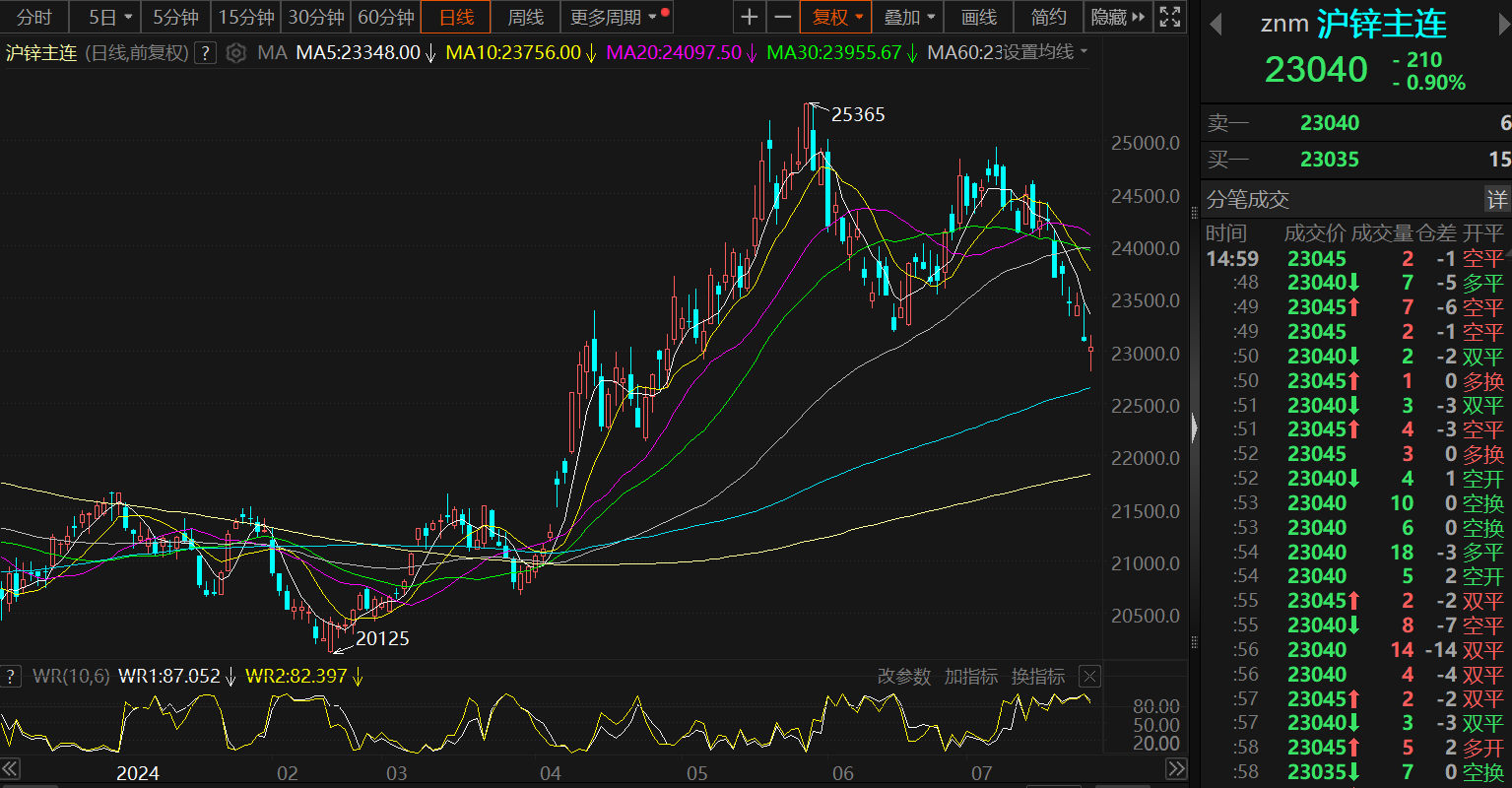Open 设置均线 dropdown
Viewport: 1512px width, 788px height.
(1045, 52)
